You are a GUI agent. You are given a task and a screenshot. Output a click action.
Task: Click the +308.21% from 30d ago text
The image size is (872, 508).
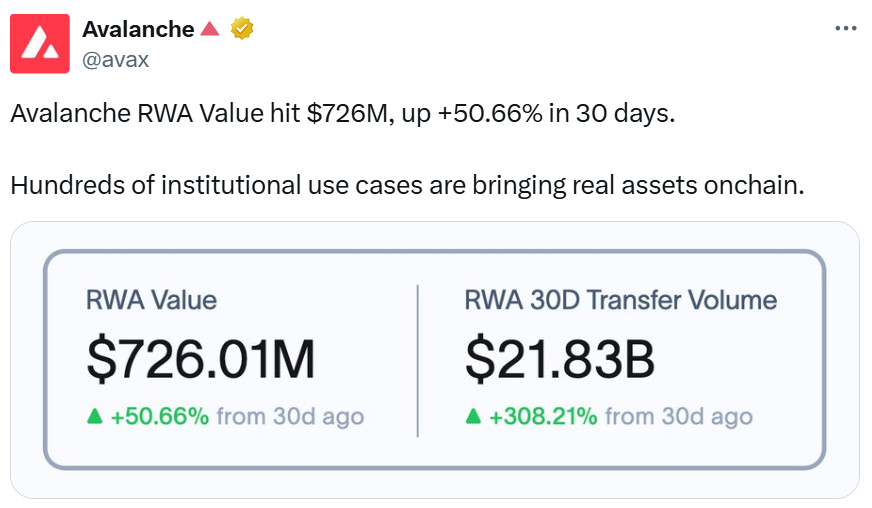click(x=621, y=416)
